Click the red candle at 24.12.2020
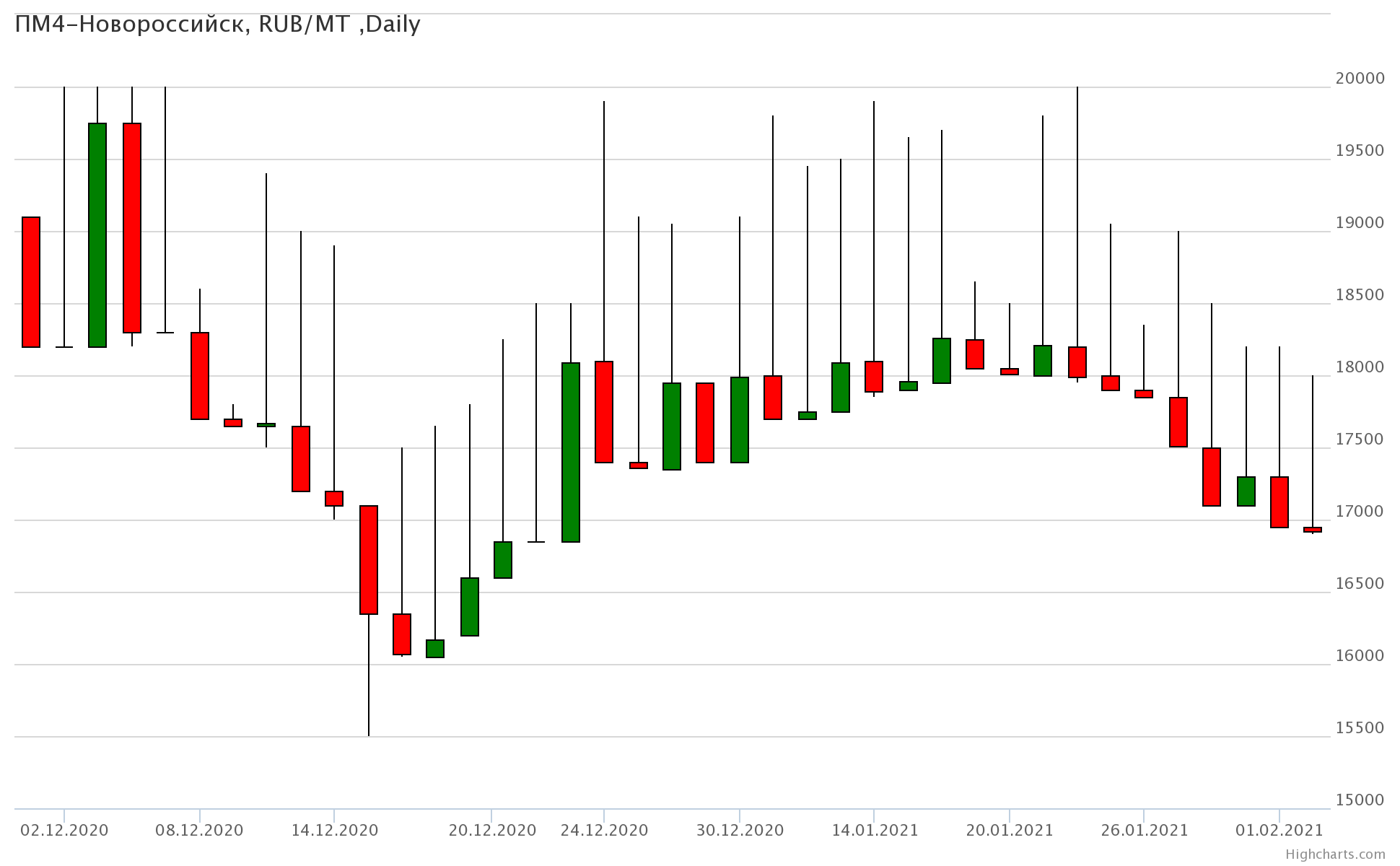 [604, 411]
